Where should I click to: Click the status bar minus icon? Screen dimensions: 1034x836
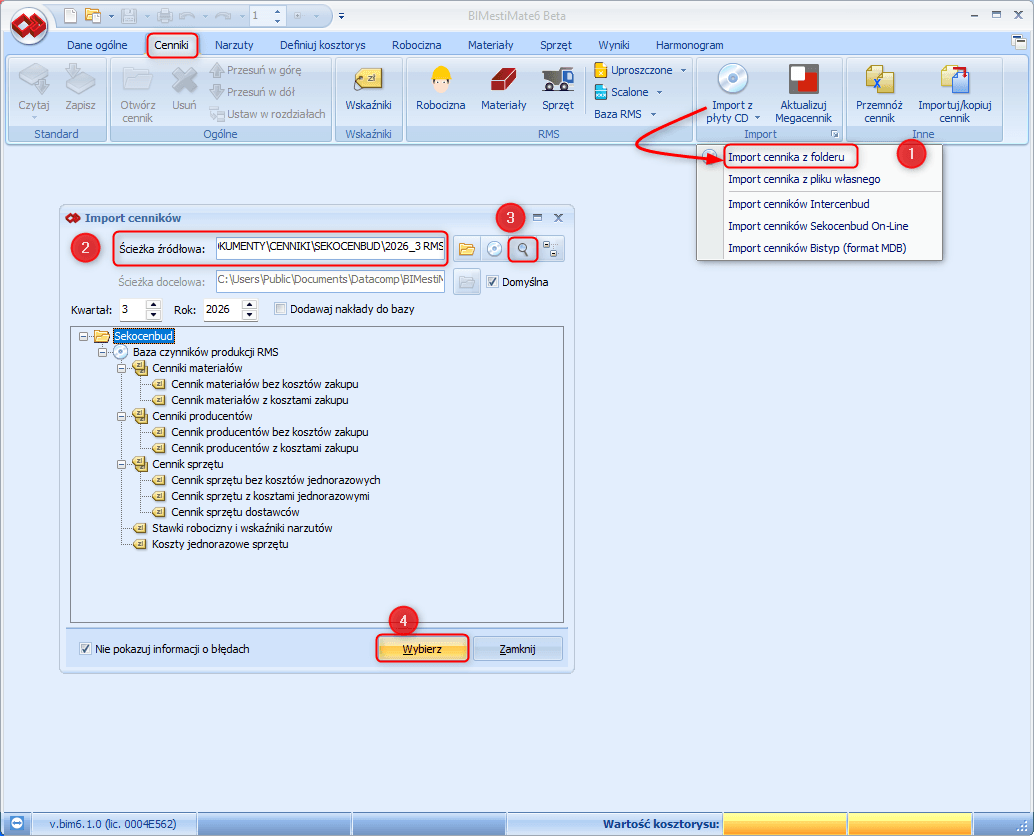[x=16, y=823]
